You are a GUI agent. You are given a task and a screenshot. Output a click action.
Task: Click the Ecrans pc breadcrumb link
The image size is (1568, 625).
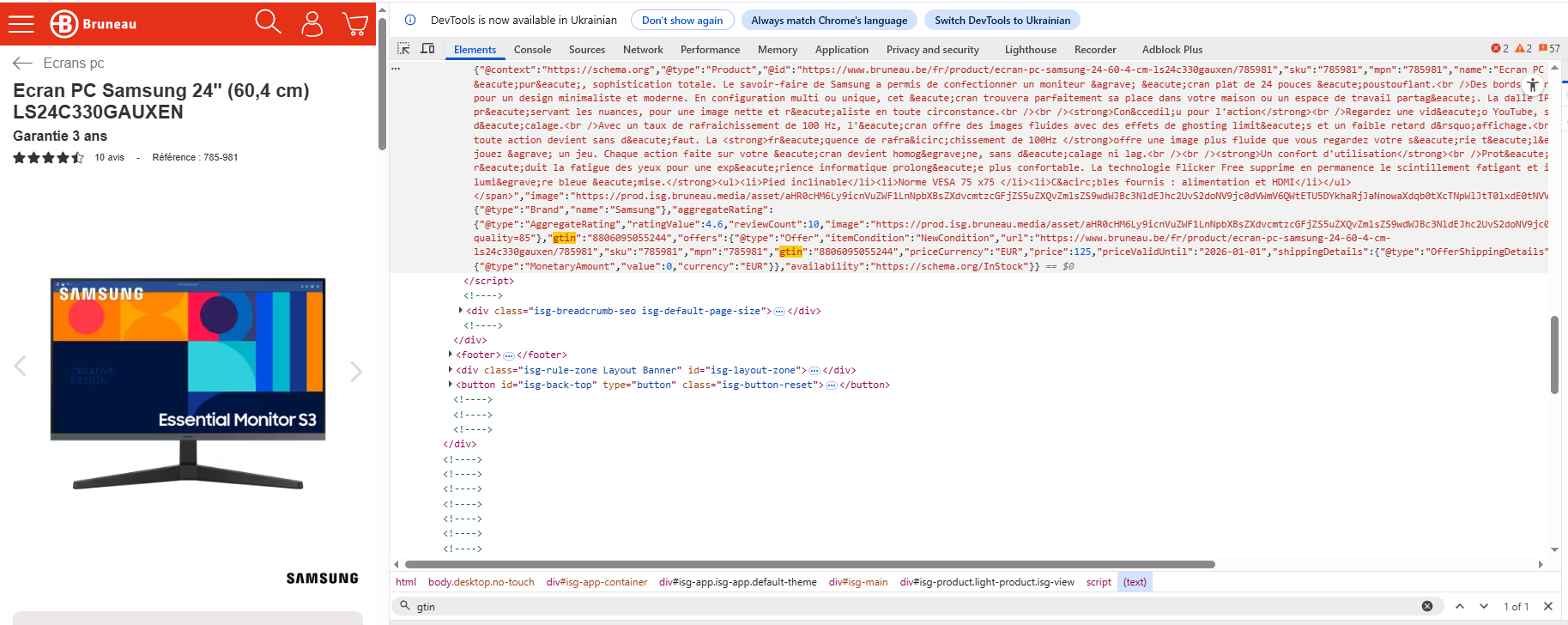[74, 63]
